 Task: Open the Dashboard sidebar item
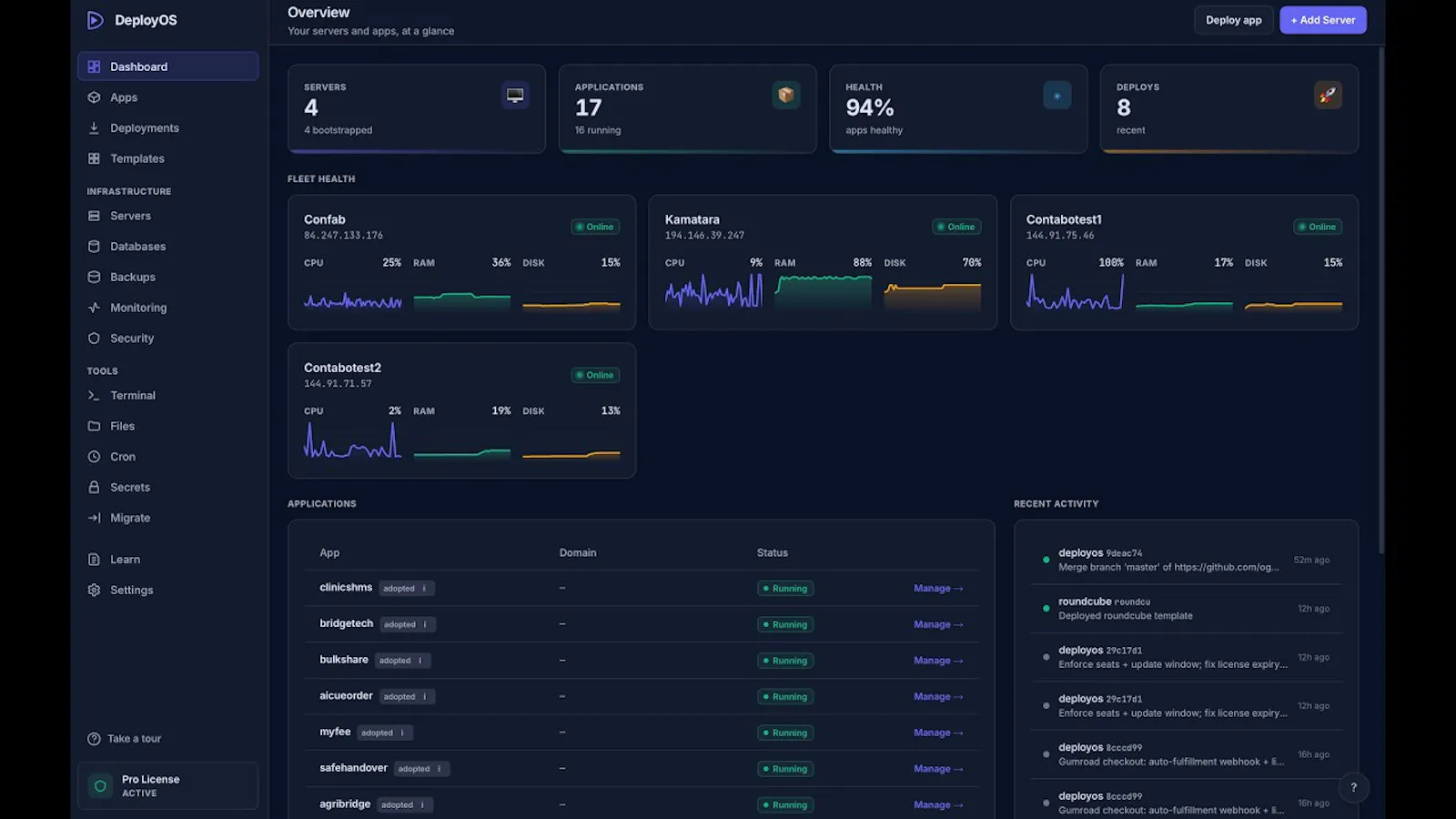coord(168,66)
